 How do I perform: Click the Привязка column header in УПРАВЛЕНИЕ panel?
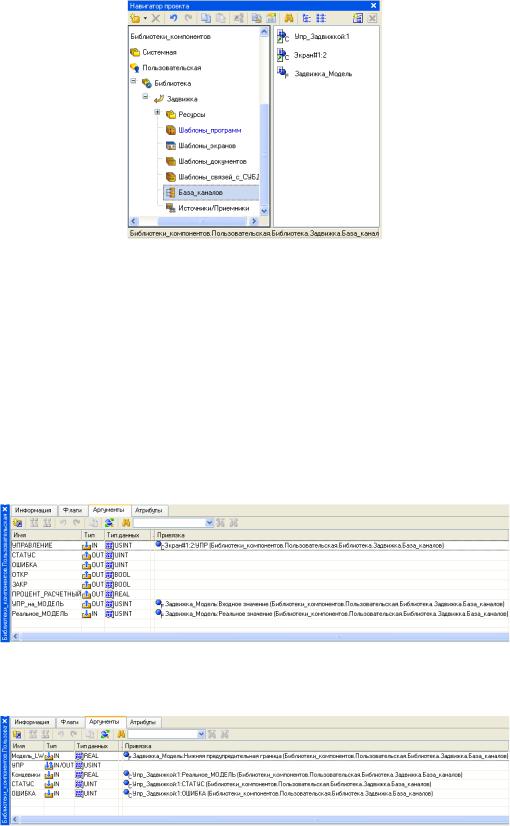tap(332, 535)
